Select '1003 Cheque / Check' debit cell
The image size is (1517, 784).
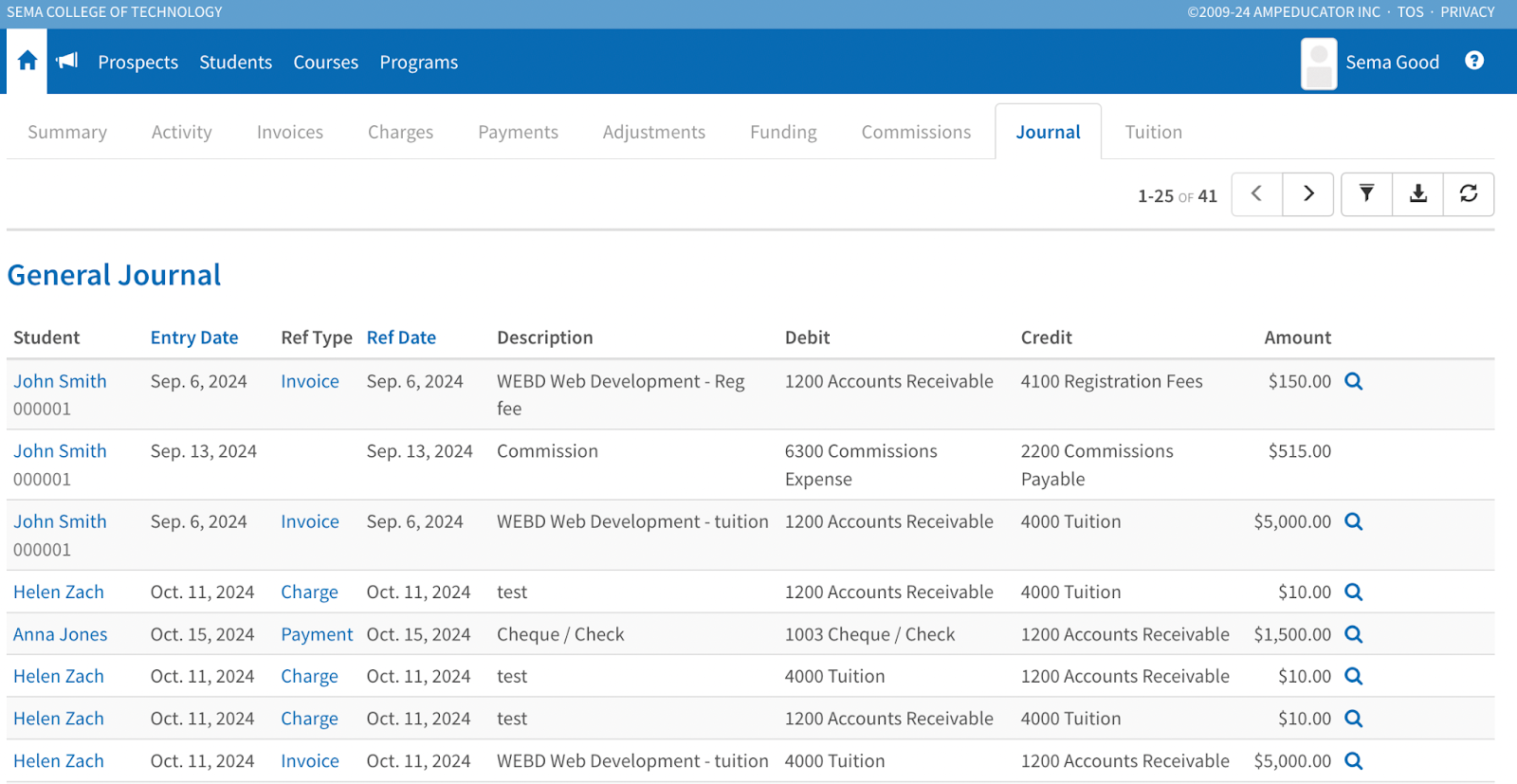870,634
